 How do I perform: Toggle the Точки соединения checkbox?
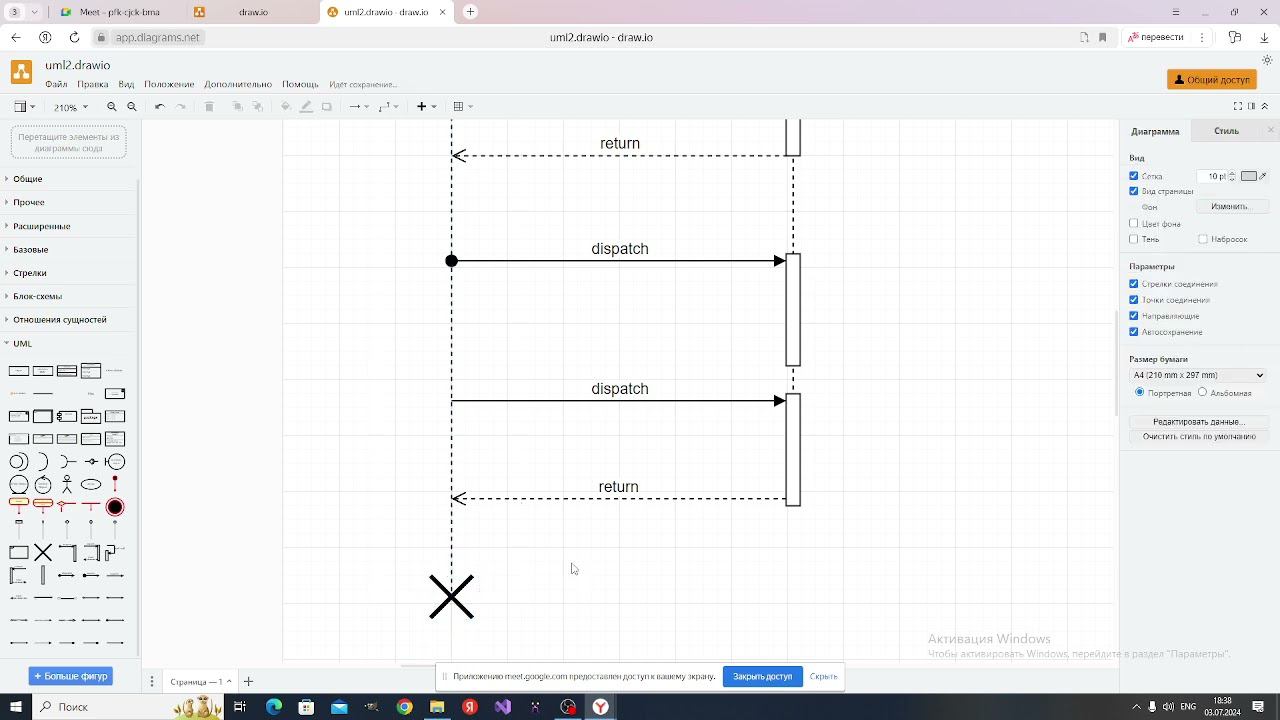coord(1134,300)
